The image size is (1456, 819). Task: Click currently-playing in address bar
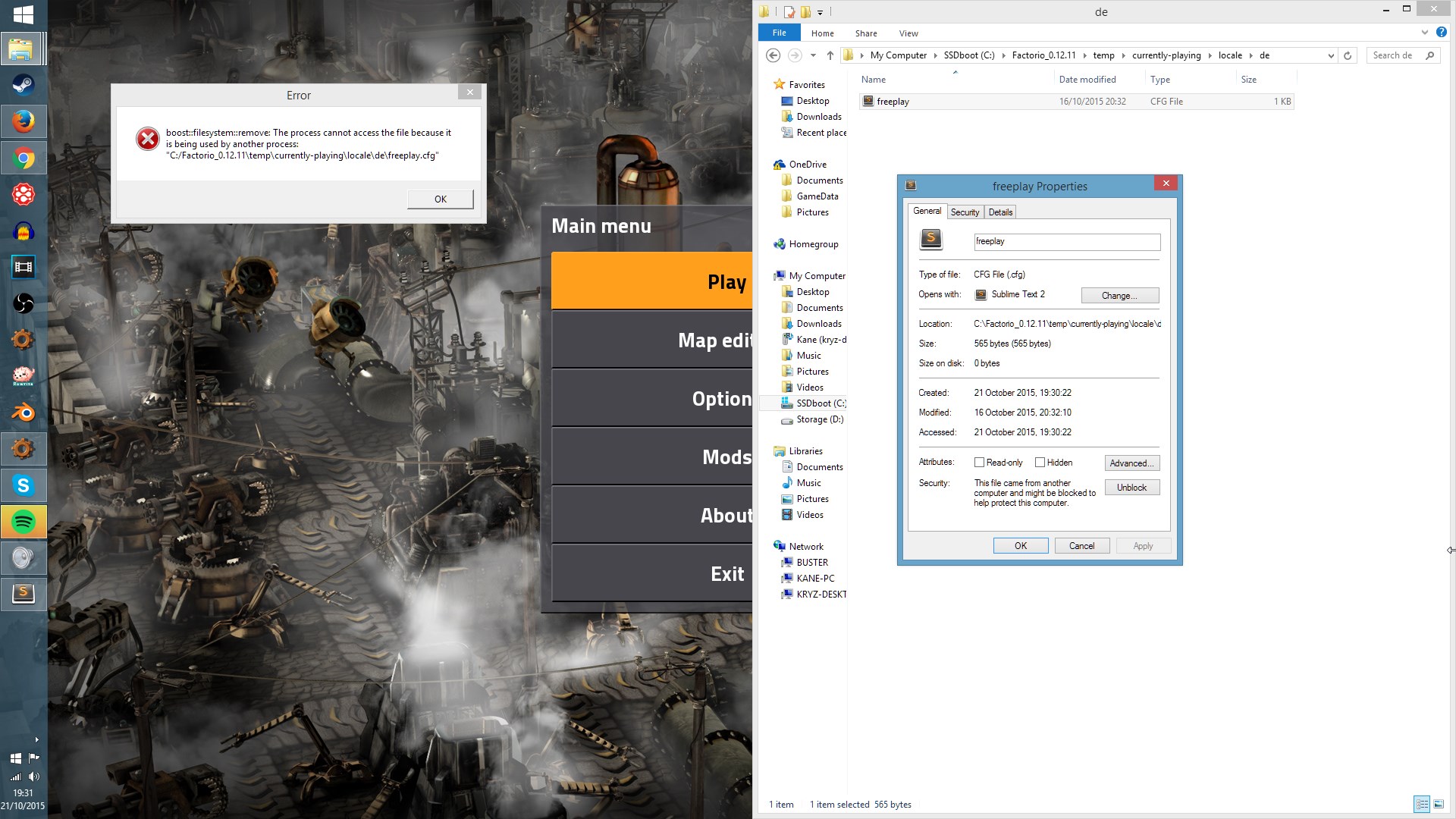(1166, 55)
